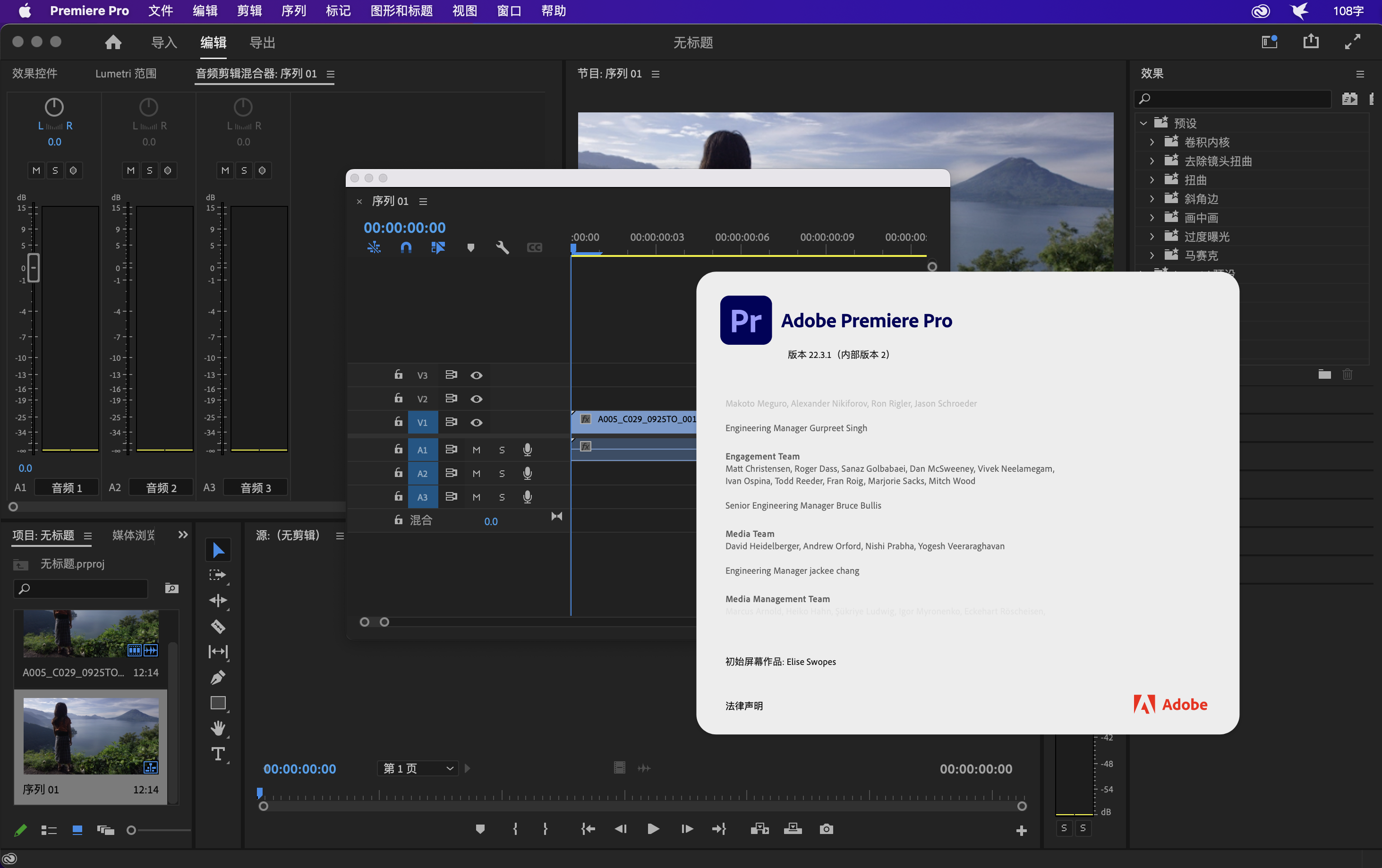
Task: Enable voice-over record on track A1
Action: click(528, 449)
